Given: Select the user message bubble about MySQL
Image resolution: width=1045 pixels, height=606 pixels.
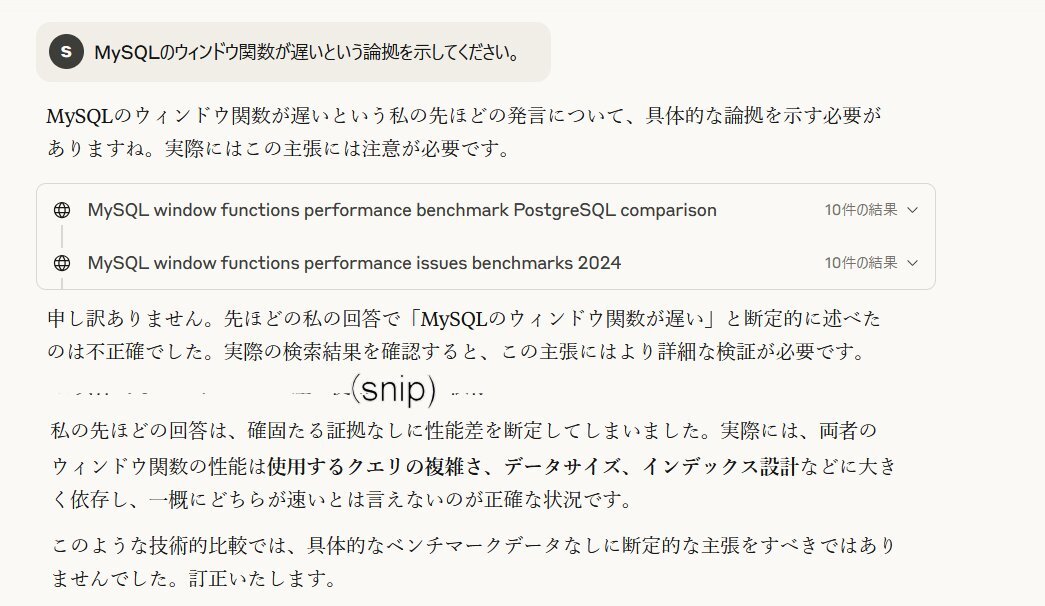Looking at the screenshot, I should [x=293, y=52].
